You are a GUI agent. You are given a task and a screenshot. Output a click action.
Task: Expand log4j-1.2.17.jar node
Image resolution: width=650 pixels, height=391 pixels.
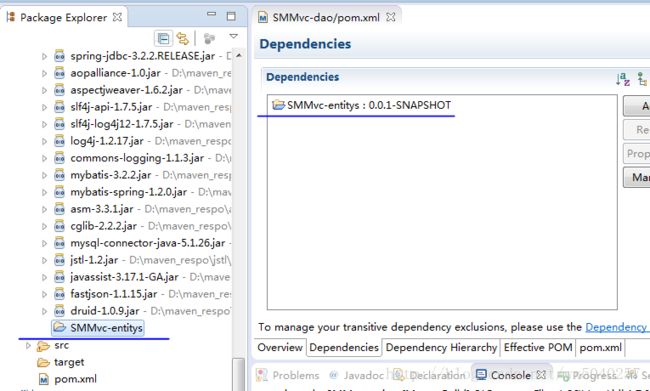point(44,141)
